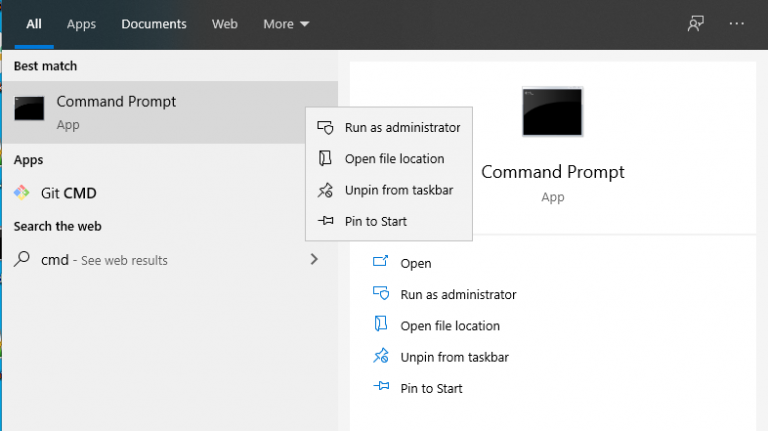The height and width of the screenshot is (431, 768).
Task: Click the Command Prompt icon in Best match
Action: click(x=29, y=111)
